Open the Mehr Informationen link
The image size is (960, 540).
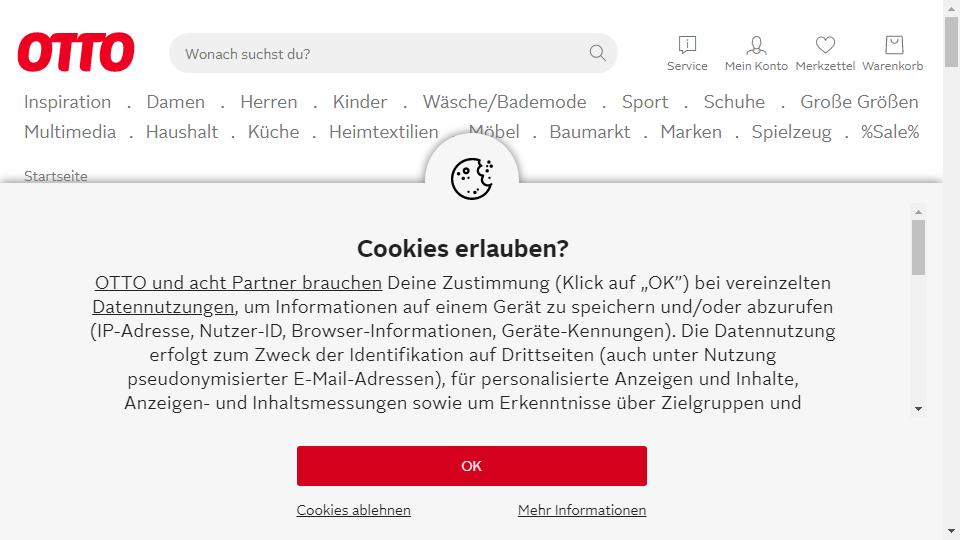coord(582,510)
